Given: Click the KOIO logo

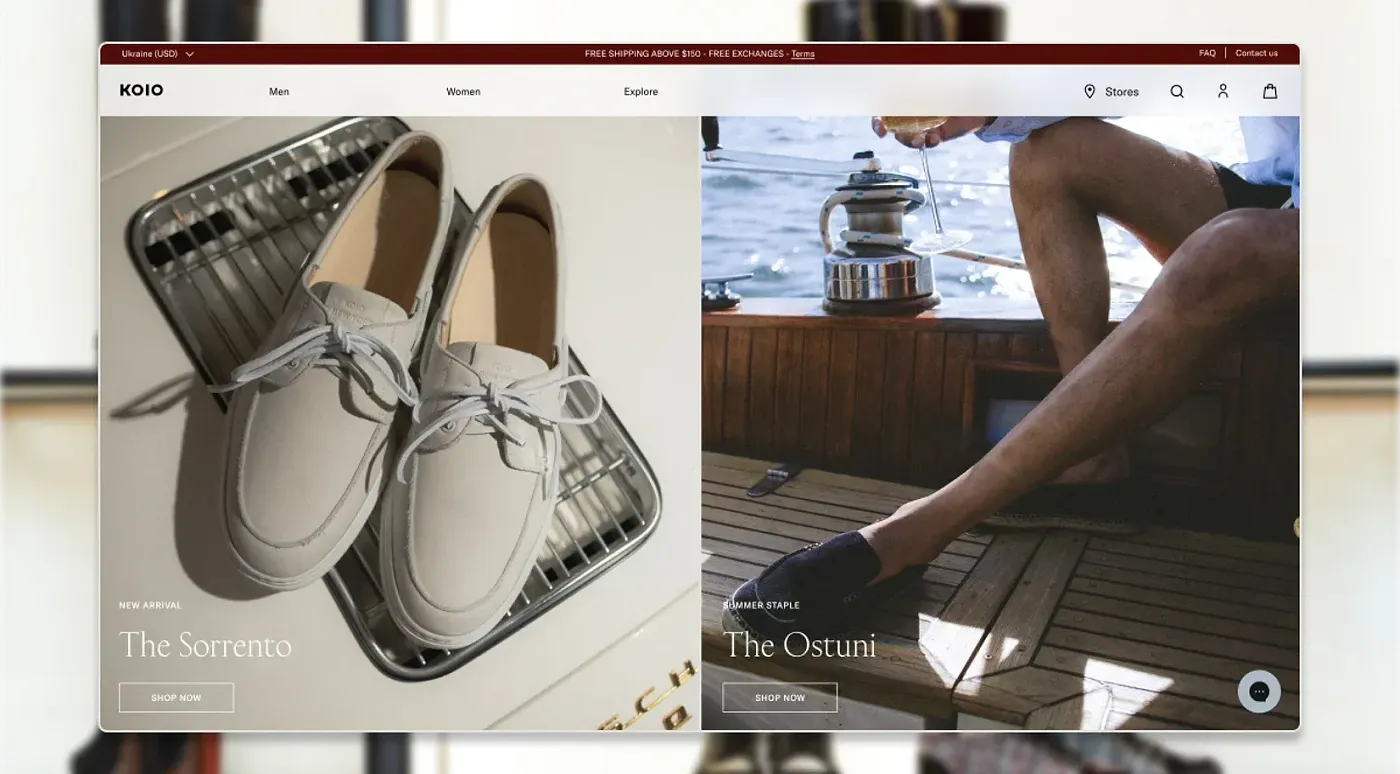Looking at the screenshot, I should (141, 90).
